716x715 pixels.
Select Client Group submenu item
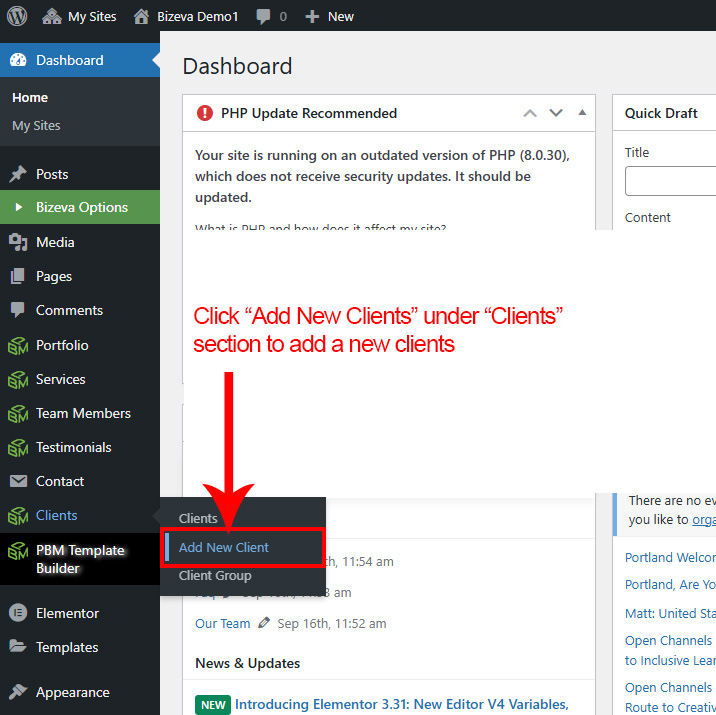(x=214, y=575)
